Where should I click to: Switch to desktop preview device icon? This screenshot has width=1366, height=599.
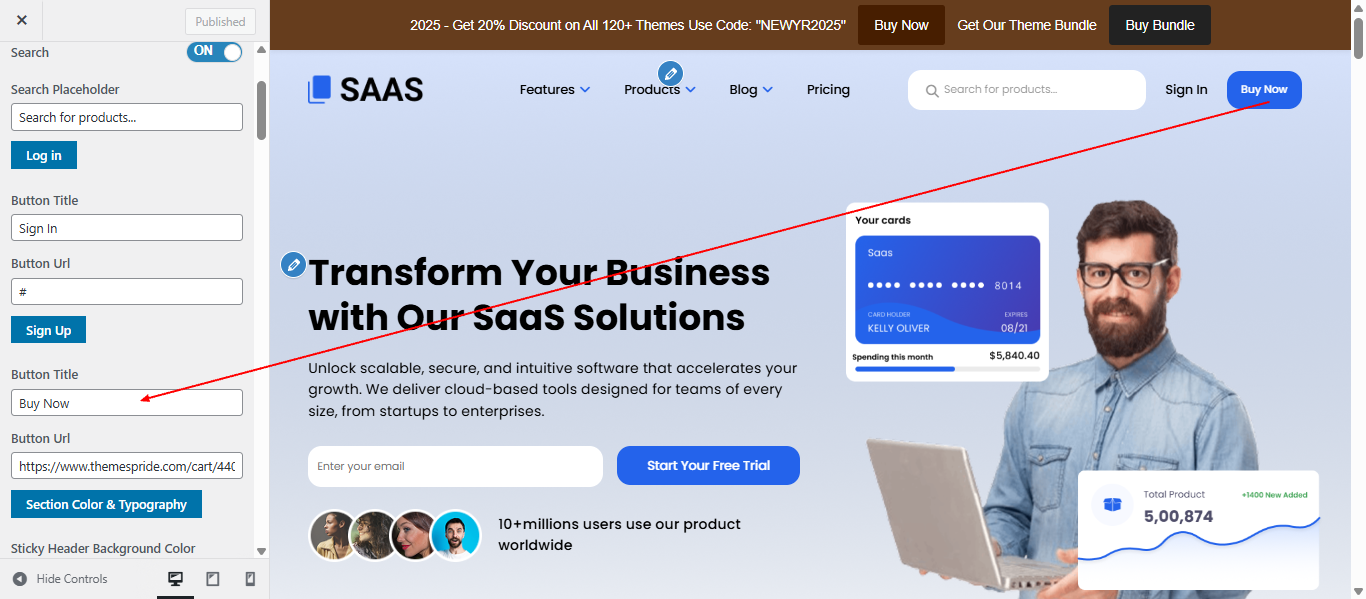[x=176, y=579]
